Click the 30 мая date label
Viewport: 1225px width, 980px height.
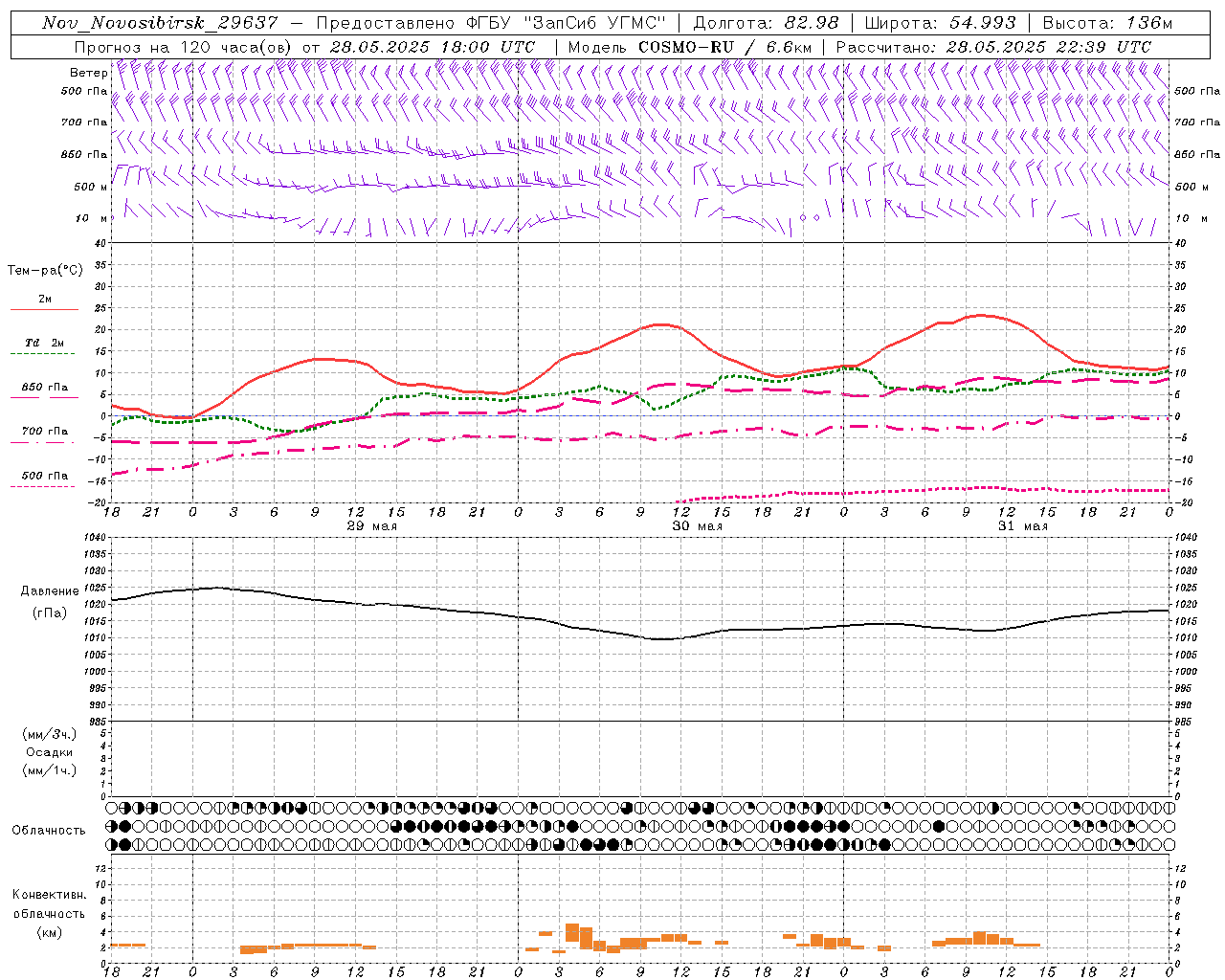tap(698, 526)
